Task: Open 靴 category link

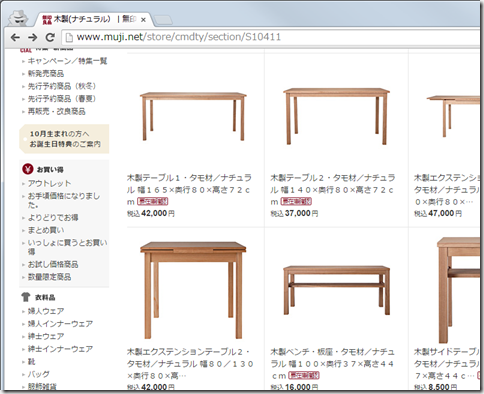Action: tap(31, 362)
